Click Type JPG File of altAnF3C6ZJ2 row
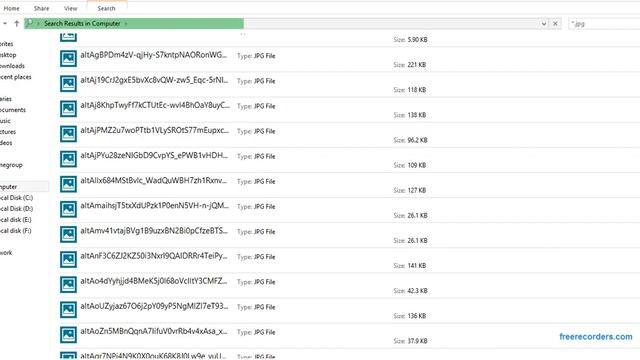The image size is (640, 360). pos(256,257)
